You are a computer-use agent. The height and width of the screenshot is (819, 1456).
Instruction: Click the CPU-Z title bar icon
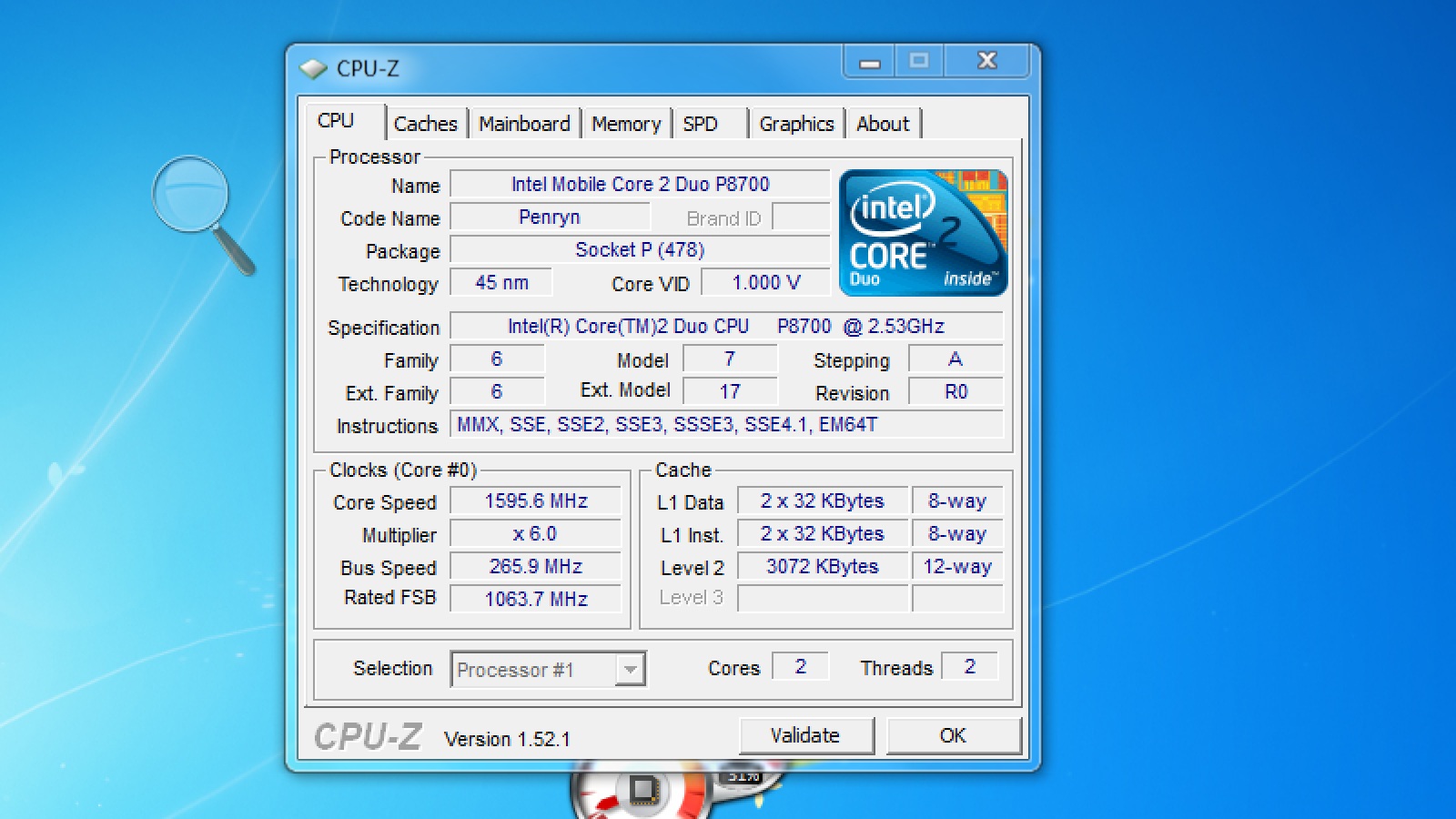point(313,68)
